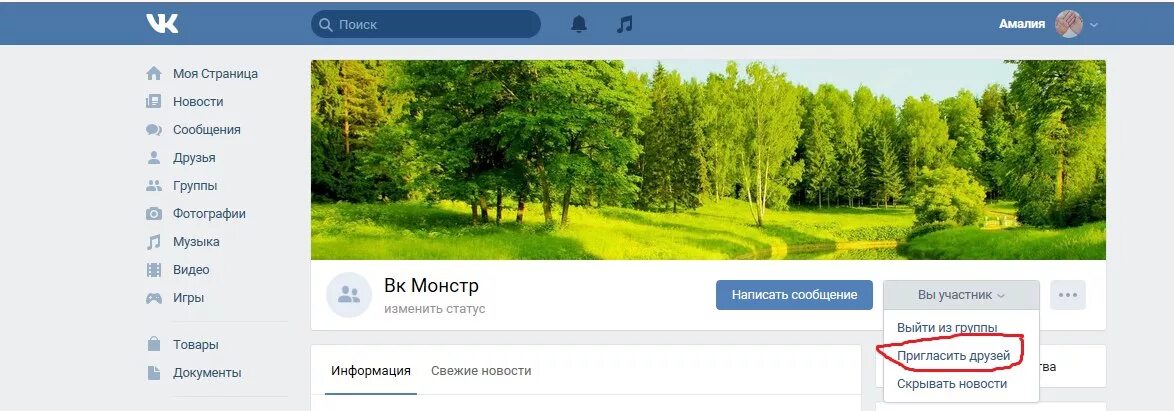Click the group avatar placeholder icon
Viewport: 1174px width, 411px height.
tap(349, 295)
